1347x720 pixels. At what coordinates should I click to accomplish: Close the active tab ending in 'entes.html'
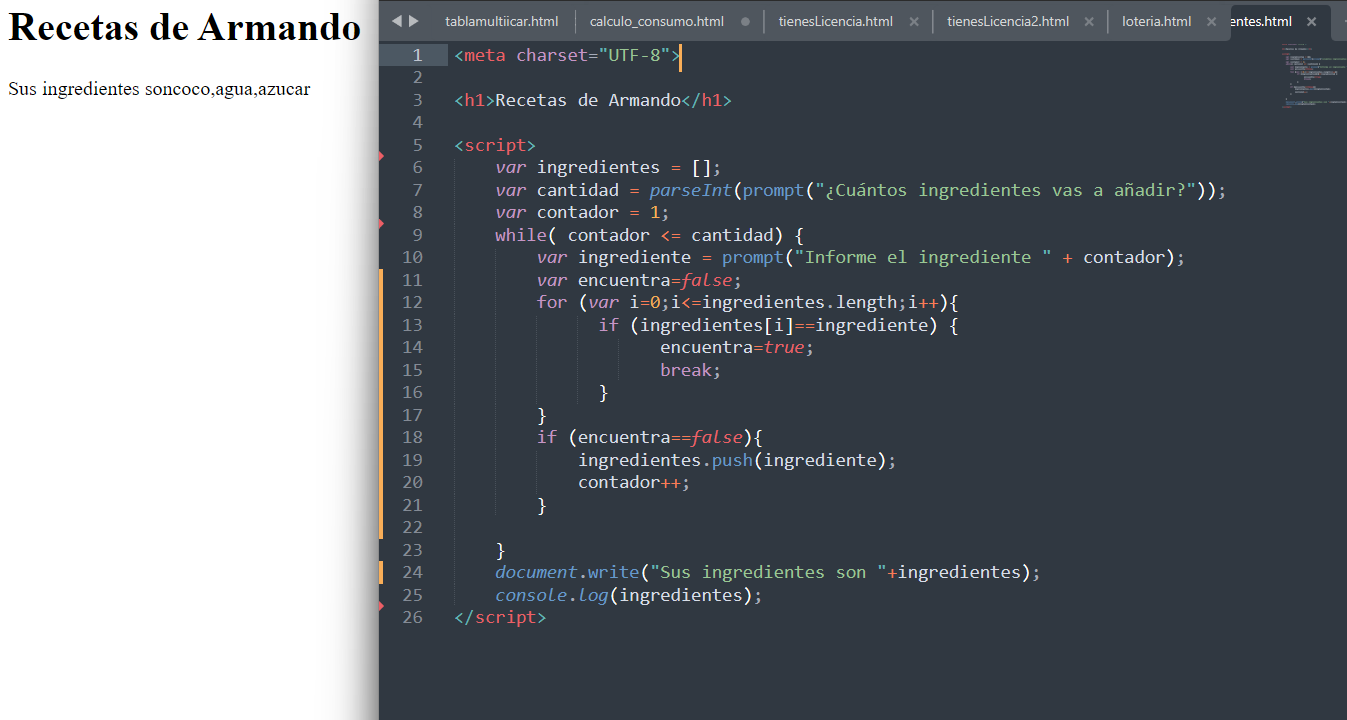tap(1311, 21)
